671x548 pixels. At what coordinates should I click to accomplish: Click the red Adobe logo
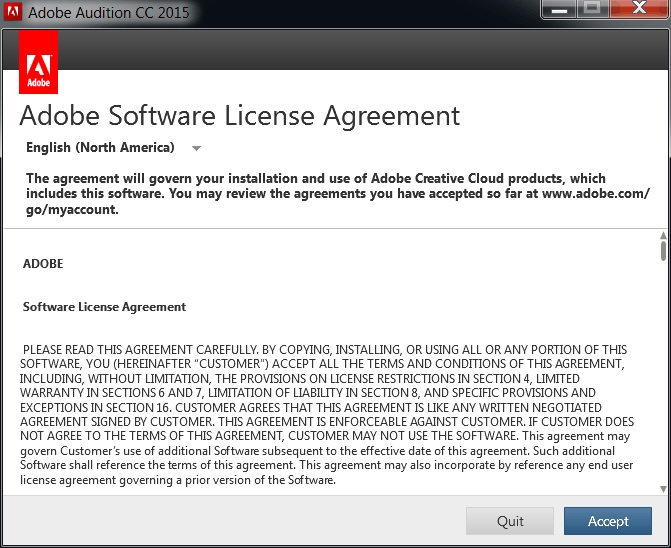pos(39,62)
